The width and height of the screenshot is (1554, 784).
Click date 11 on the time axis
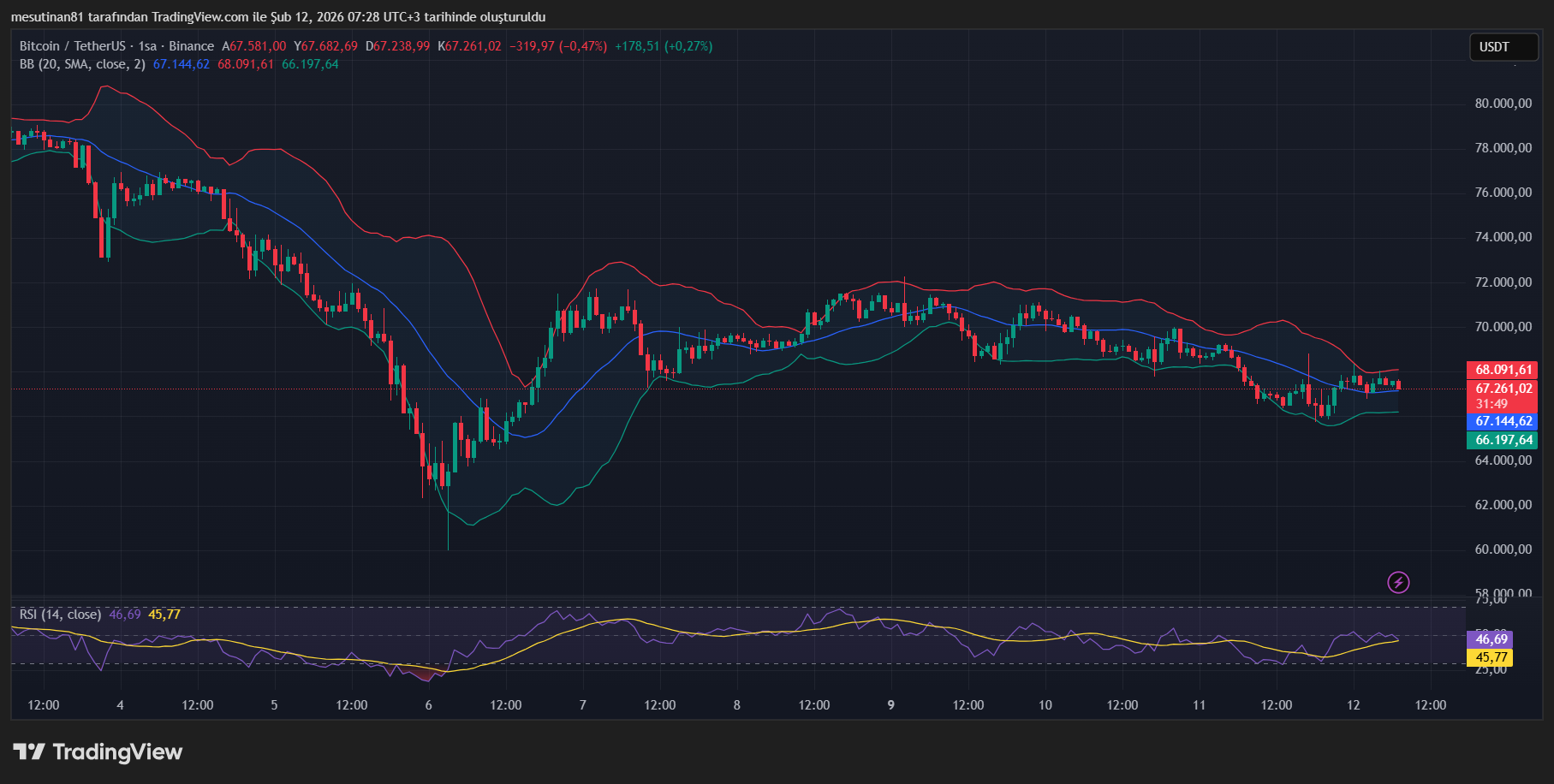(1199, 705)
